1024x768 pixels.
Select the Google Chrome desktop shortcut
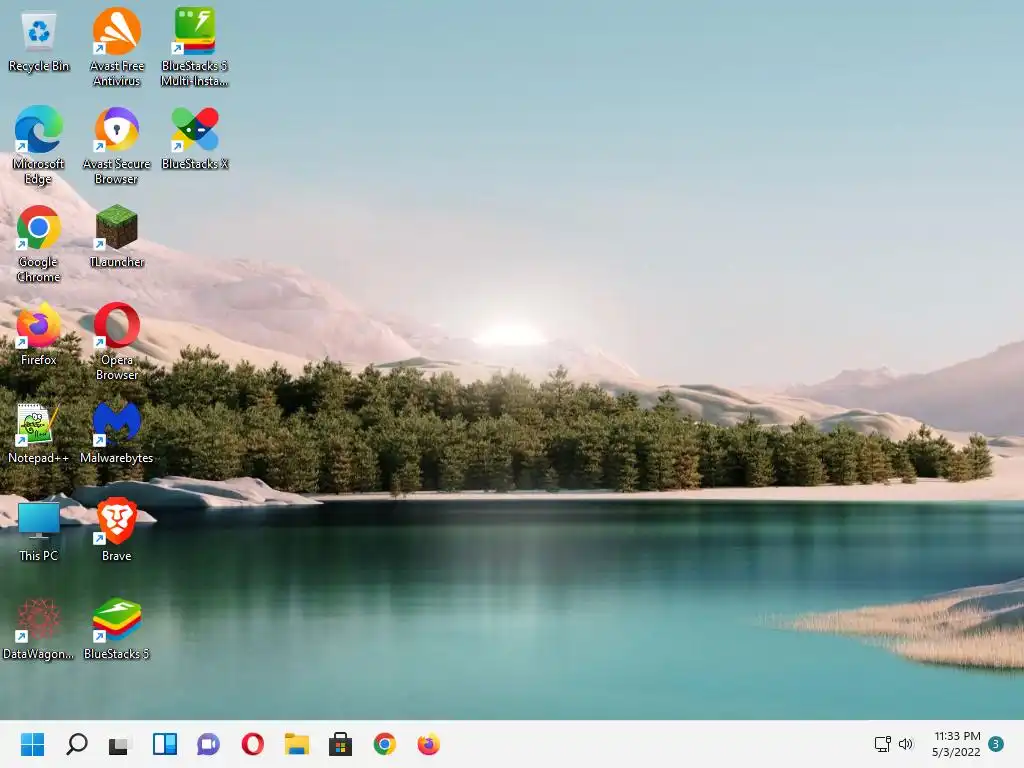pyautogui.click(x=39, y=244)
